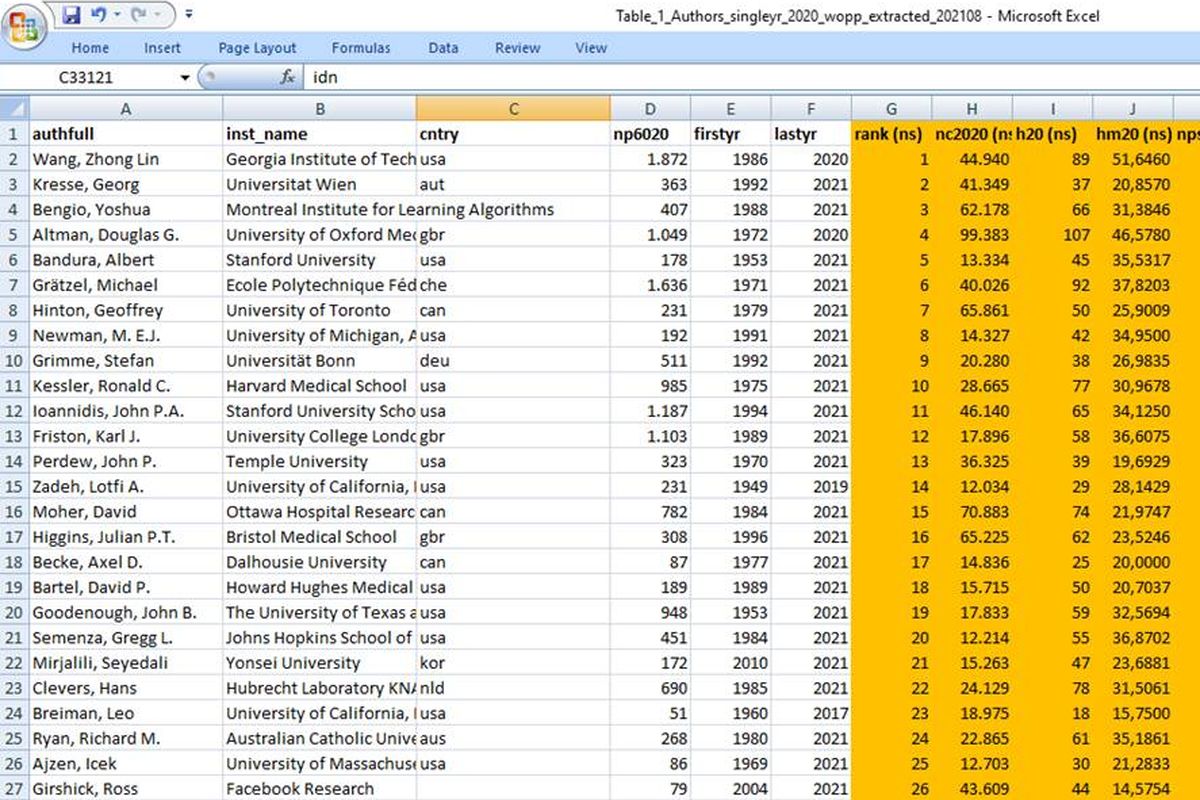
Task: Click the Select All corner button
Action: point(12,107)
